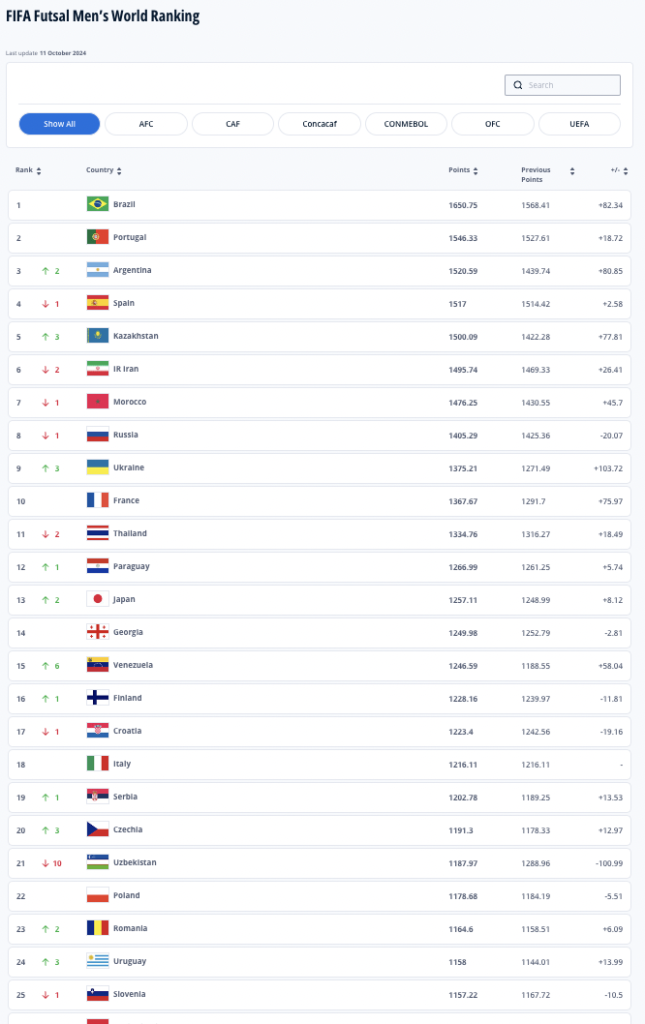The width and height of the screenshot is (645, 1024).
Task: Sort the table by Rank arrows
Action: pos(39,170)
